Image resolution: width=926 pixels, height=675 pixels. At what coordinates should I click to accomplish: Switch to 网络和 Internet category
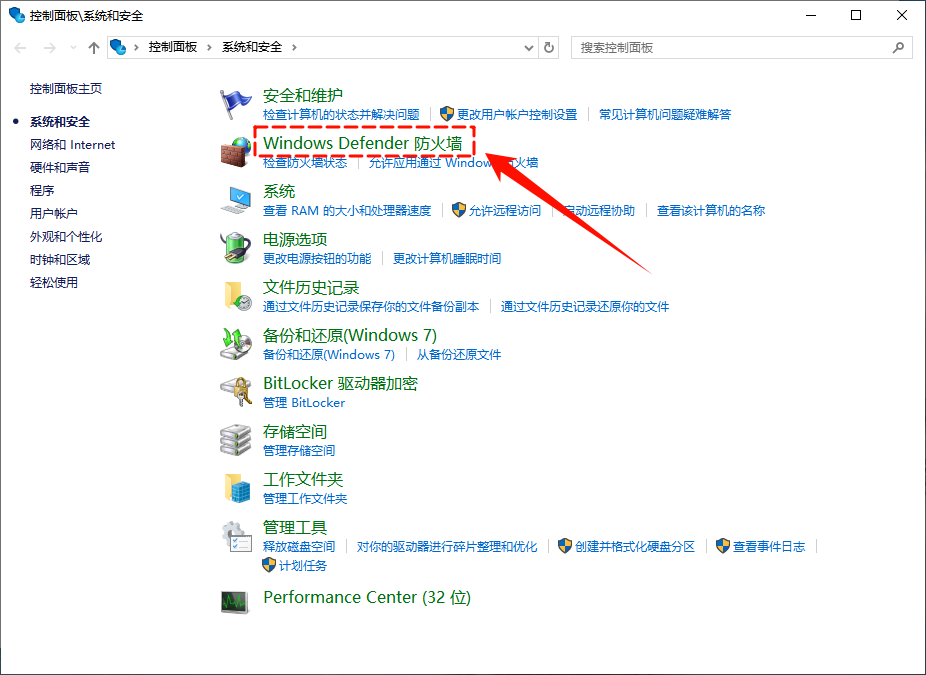(72, 144)
